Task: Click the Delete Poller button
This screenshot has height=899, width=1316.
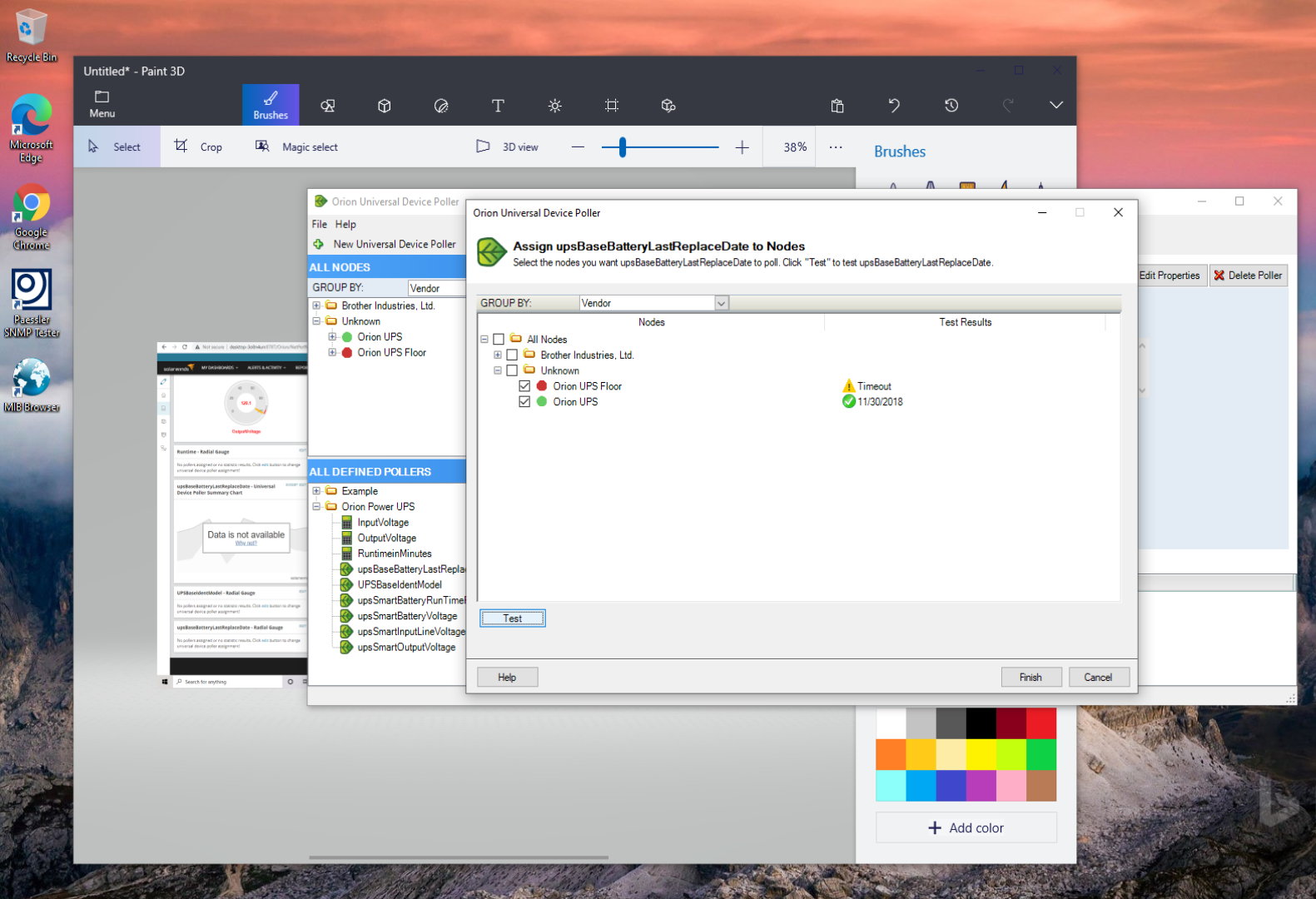Action: pyautogui.click(x=1249, y=276)
